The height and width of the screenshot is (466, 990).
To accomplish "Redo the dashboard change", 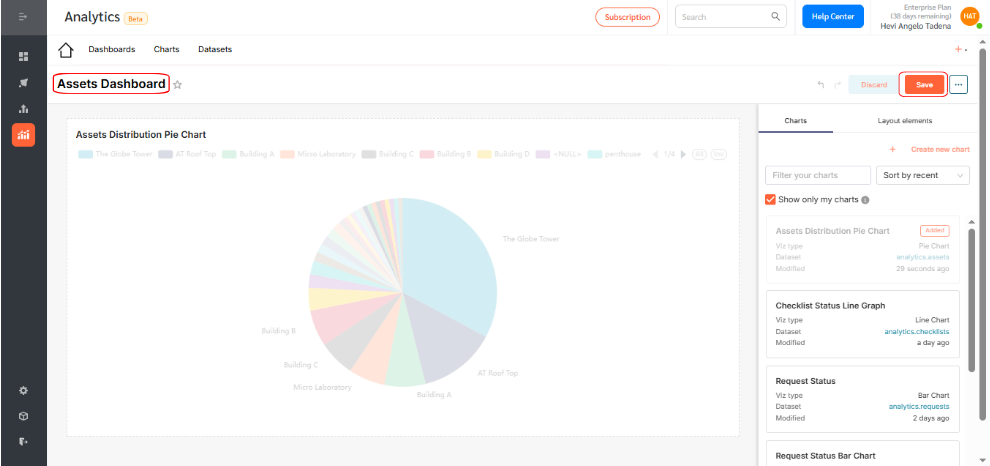I will pyautogui.click(x=838, y=85).
